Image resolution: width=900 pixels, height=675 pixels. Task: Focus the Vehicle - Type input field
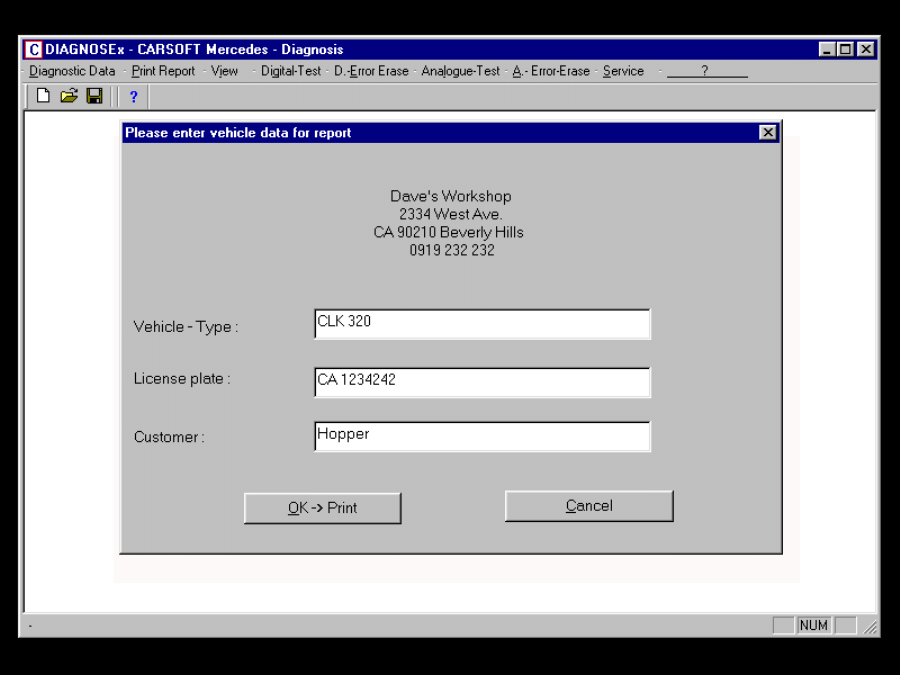tap(482, 324)
